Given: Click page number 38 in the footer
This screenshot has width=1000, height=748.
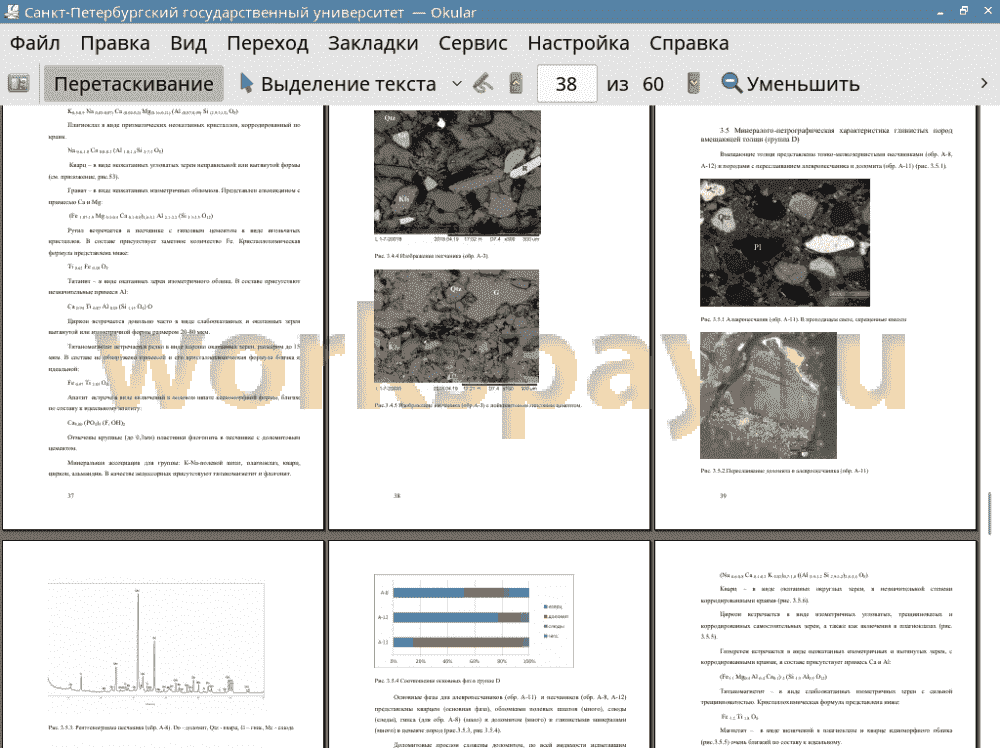Looking at the screenshot, I should pyautogui.click(x=397, y=495).
